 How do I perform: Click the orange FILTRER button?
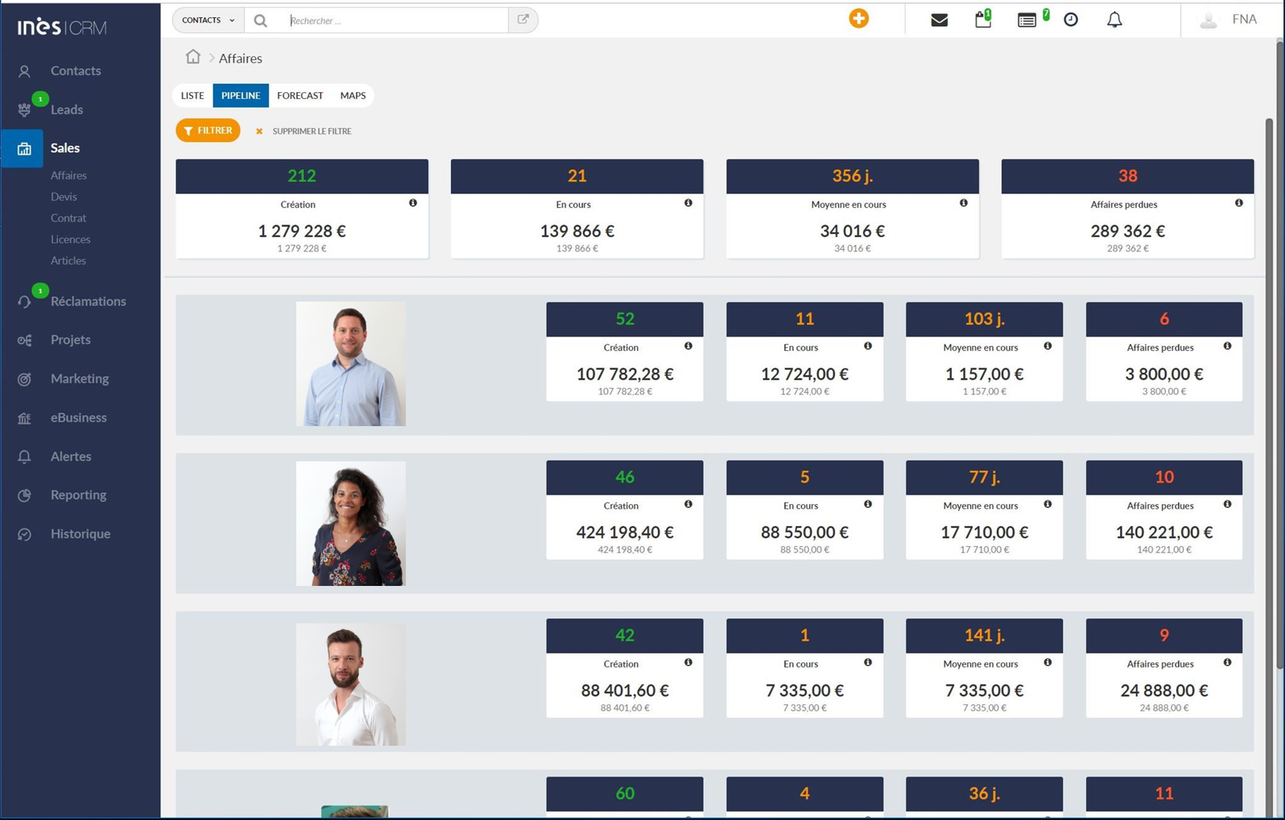[x=208, y=131]
